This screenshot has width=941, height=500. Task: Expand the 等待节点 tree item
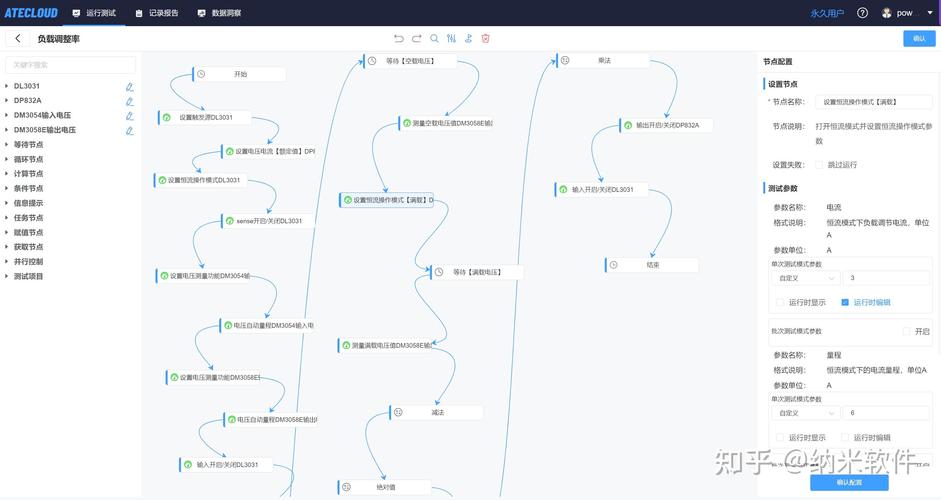point(7,145)
